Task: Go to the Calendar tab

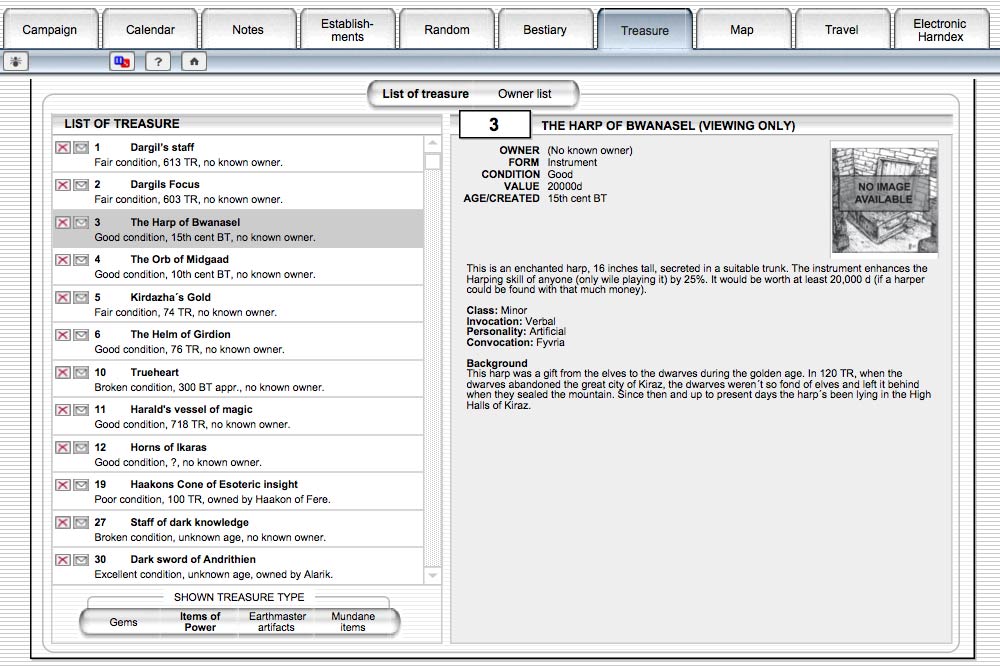Action: [150, 30]
